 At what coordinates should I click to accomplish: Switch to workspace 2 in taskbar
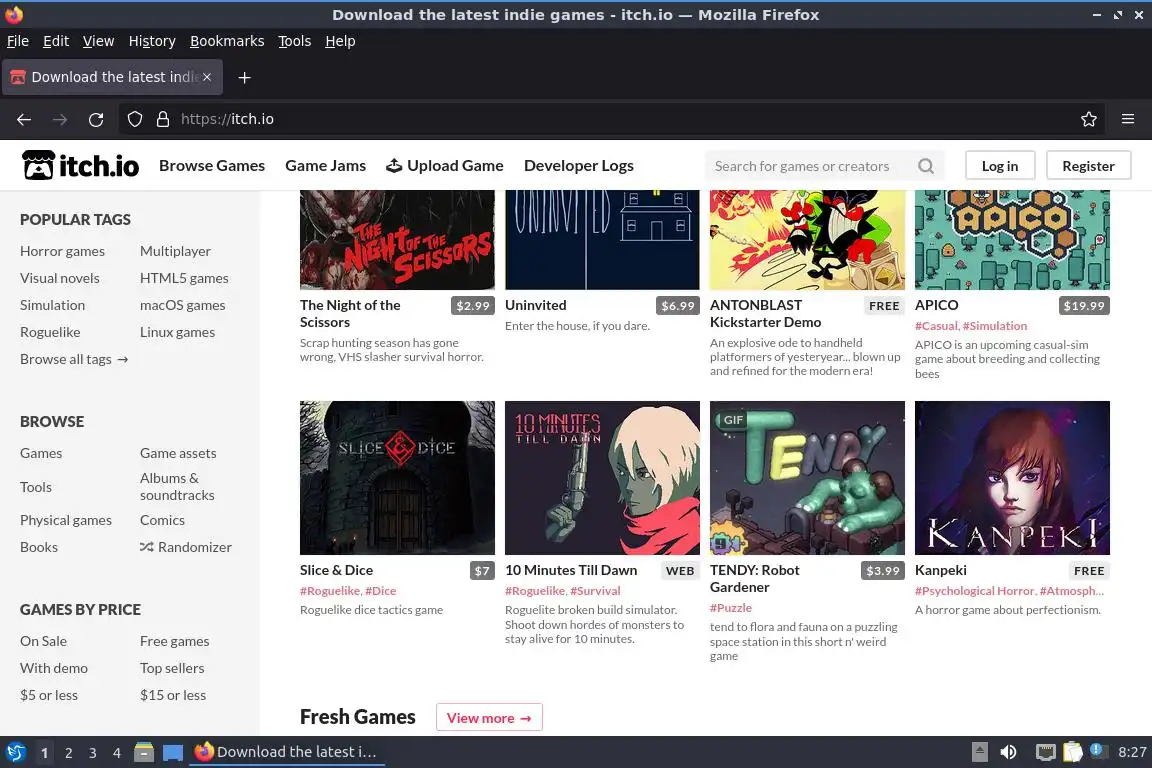(x=68, y=753)
